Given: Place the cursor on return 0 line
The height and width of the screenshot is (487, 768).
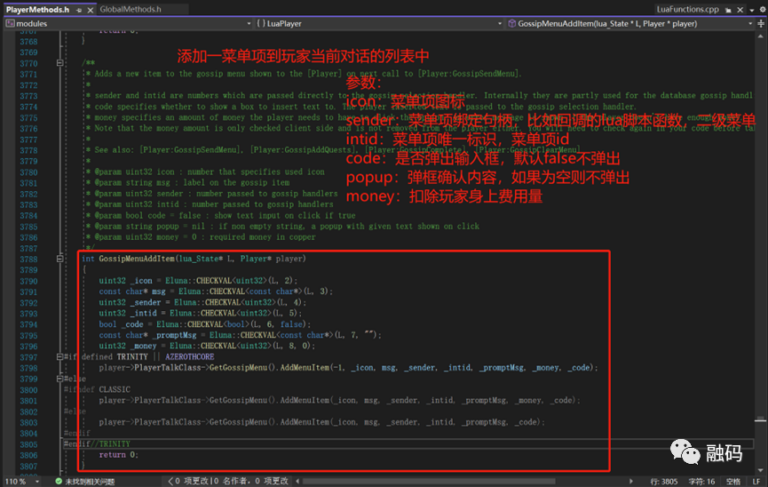Looking at the screenshot, I should 118,453.
